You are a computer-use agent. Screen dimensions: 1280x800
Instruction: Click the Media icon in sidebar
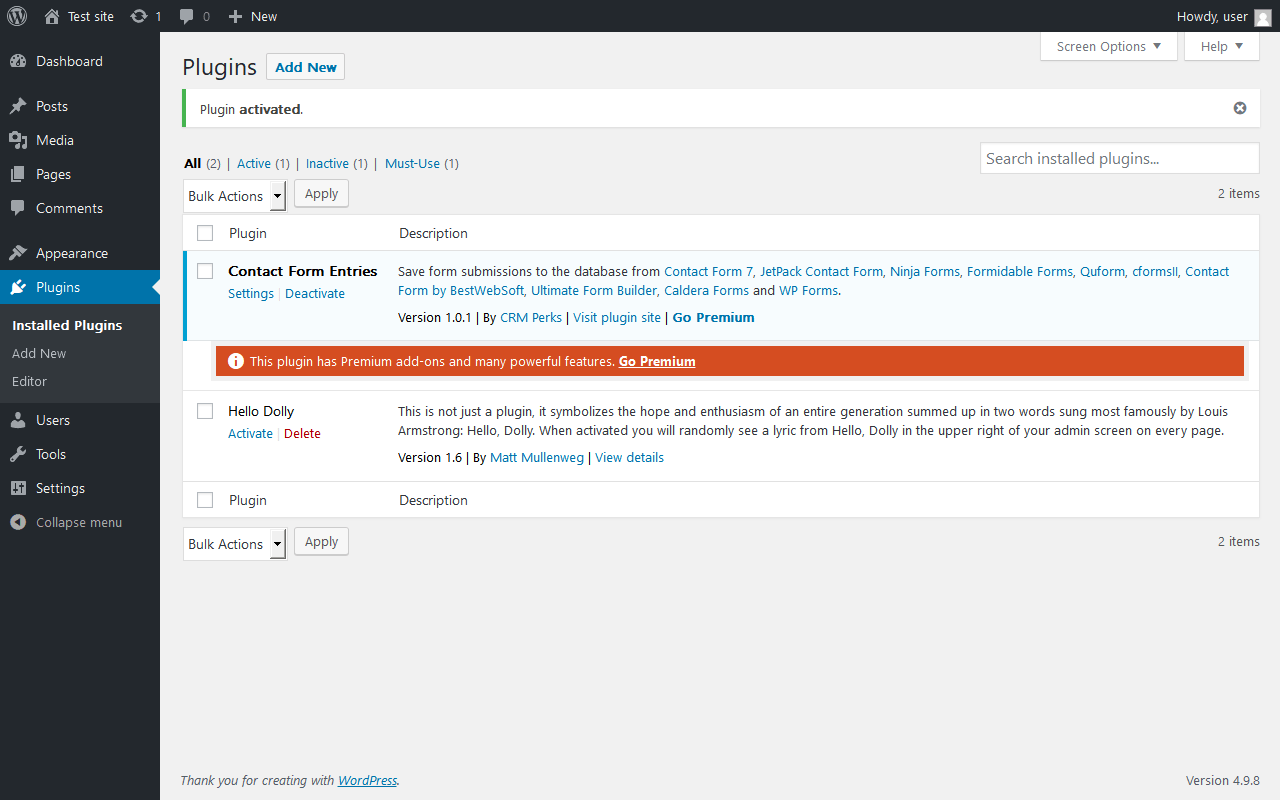18,140
